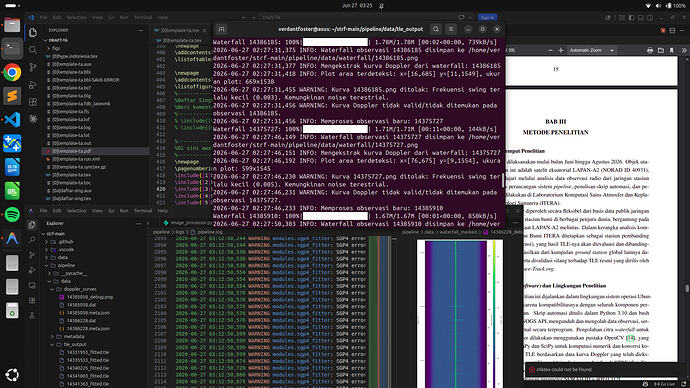This screenshot has height=388, width=690.
Task: Zoom out with the PDF minus button
Action: tap(550, 51)
